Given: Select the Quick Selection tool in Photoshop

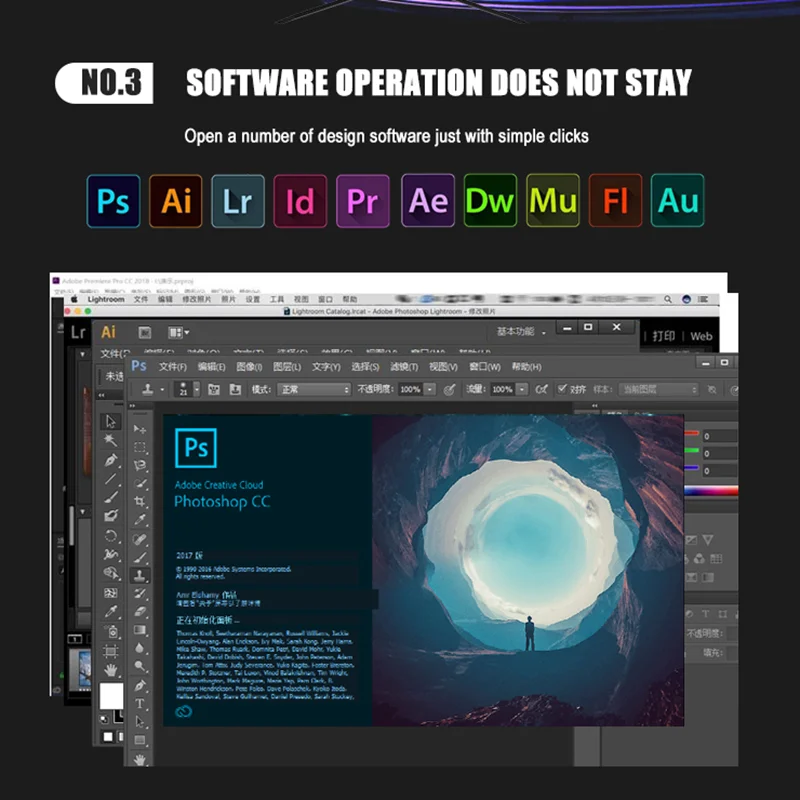Looking at the screenshot, I should tap(140, 483).
